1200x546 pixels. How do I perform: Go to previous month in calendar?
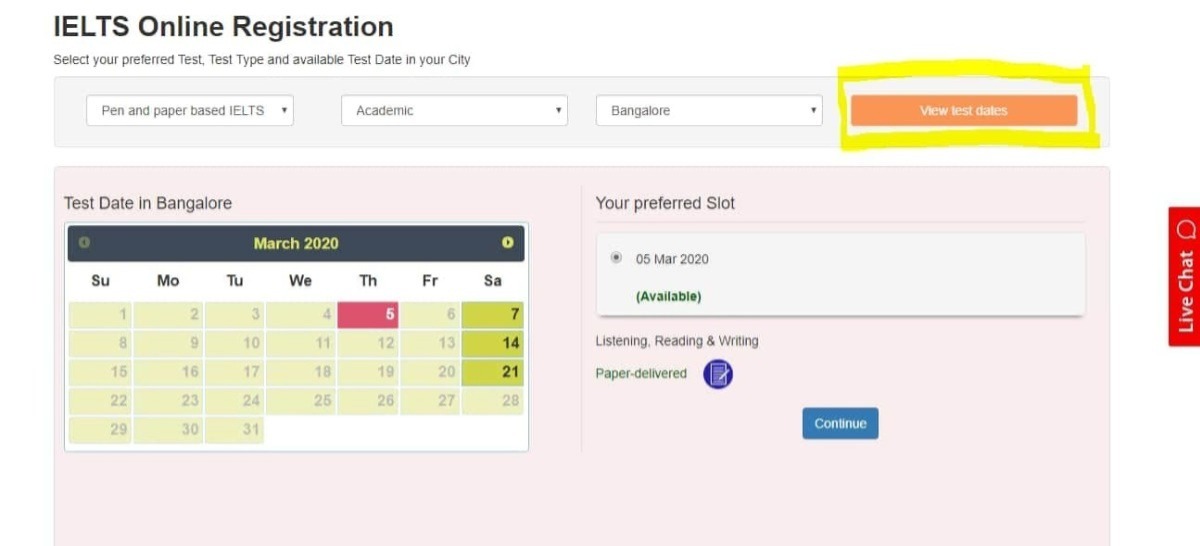tap(84, 243)
